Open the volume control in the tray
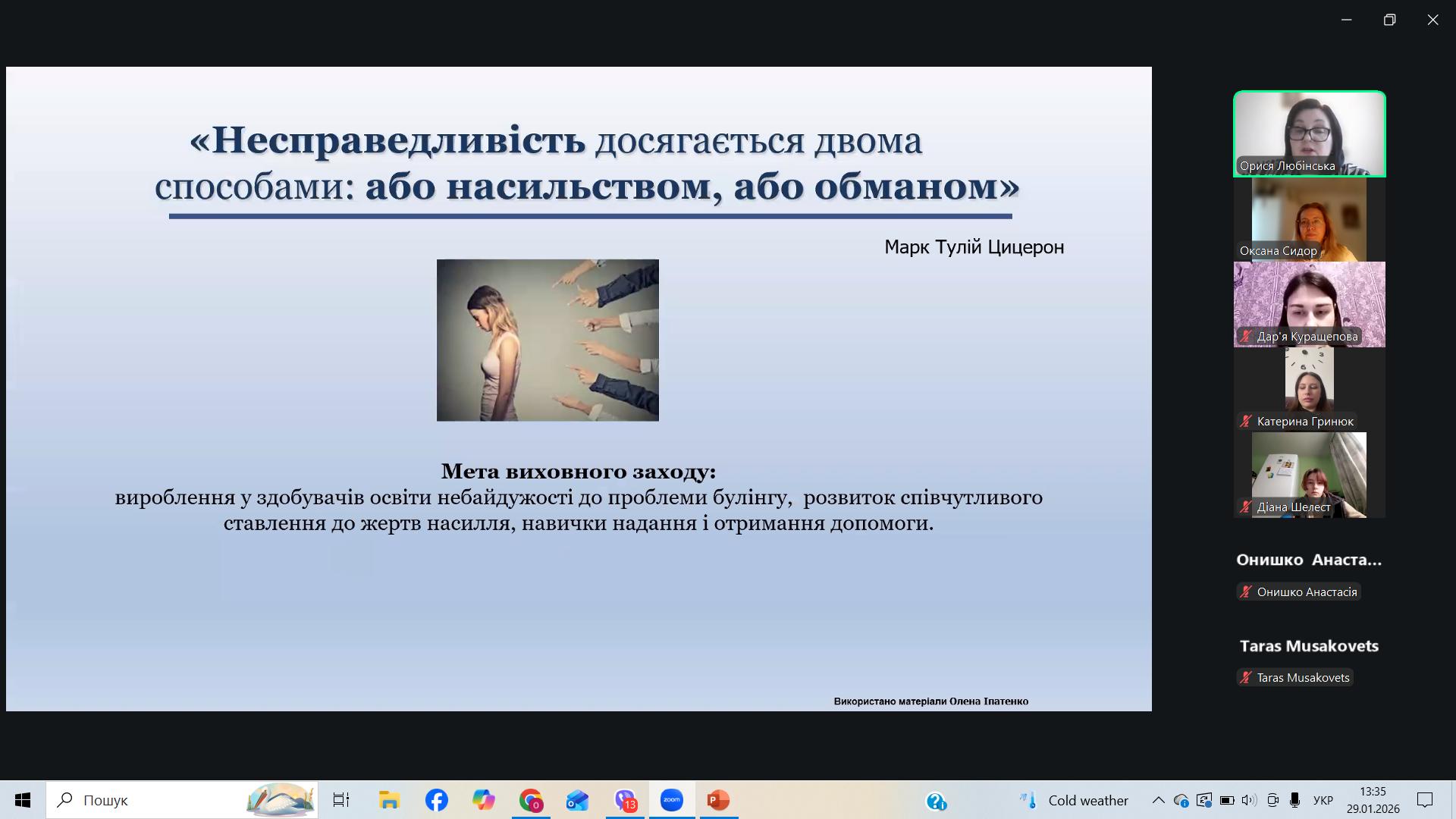Image resolution: width=1456 pixels, height=819 pixels. point(1249,800)
